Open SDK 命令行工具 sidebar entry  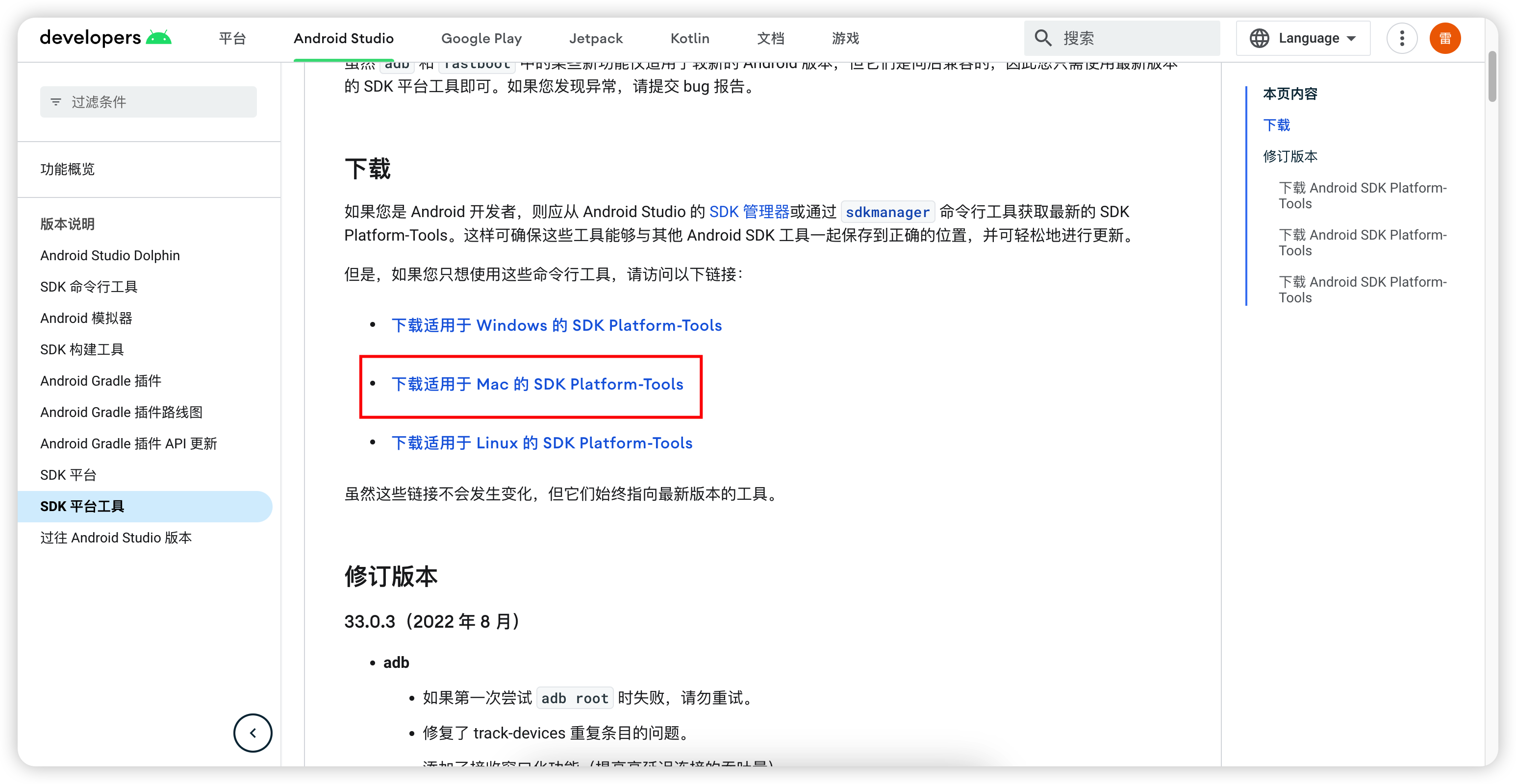(89, 287)
